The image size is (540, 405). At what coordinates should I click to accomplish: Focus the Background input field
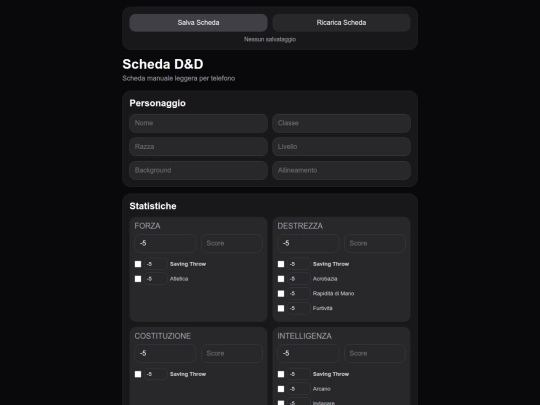198,170
